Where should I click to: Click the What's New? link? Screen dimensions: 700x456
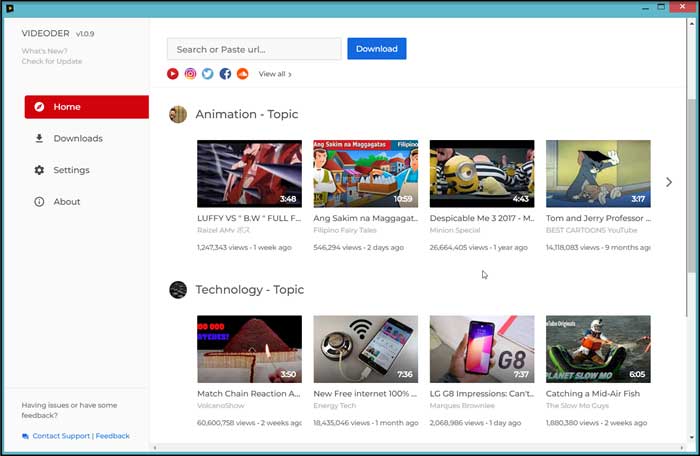44,51
